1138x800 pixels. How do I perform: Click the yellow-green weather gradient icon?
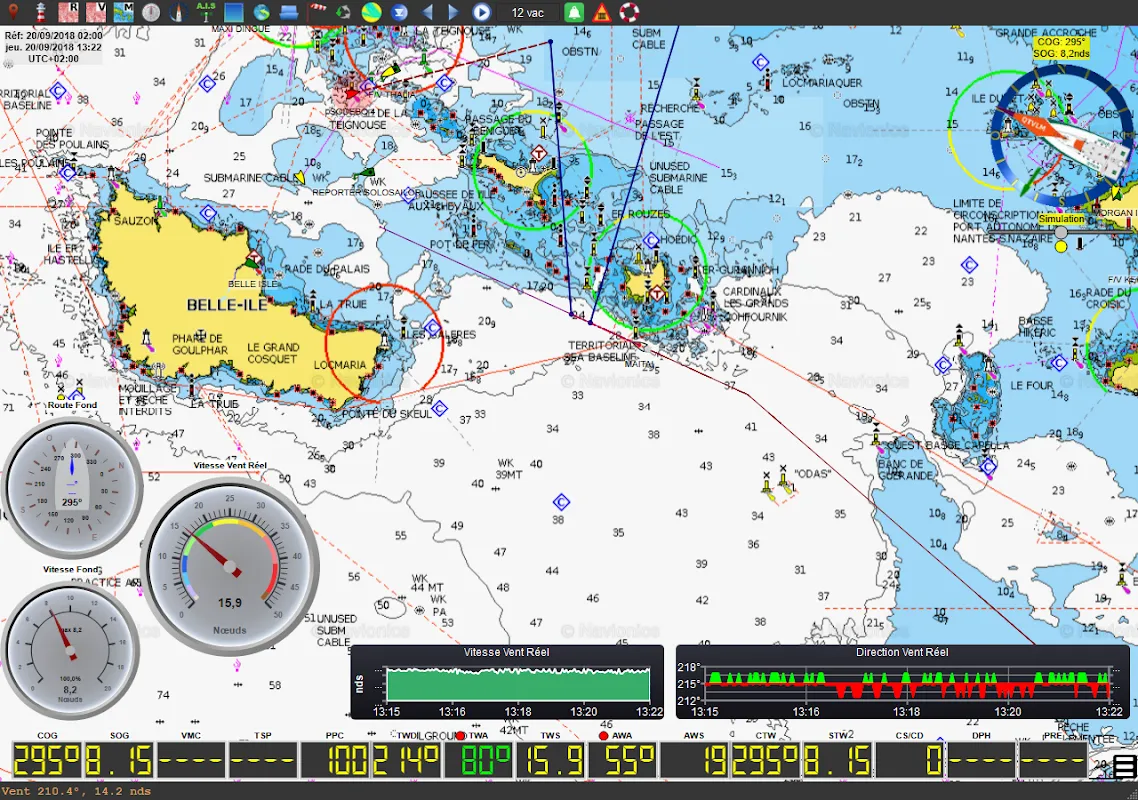372,12
